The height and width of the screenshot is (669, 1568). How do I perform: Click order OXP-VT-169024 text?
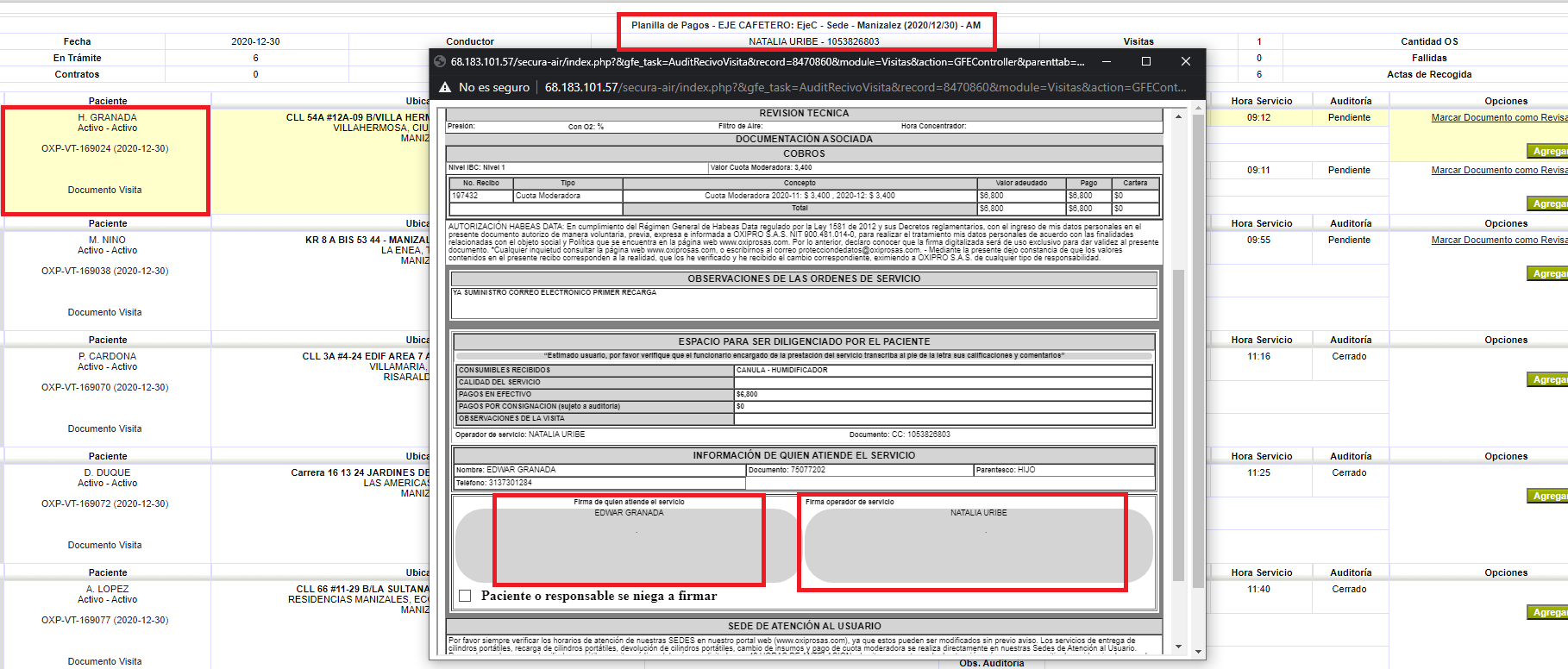[105, 148]
